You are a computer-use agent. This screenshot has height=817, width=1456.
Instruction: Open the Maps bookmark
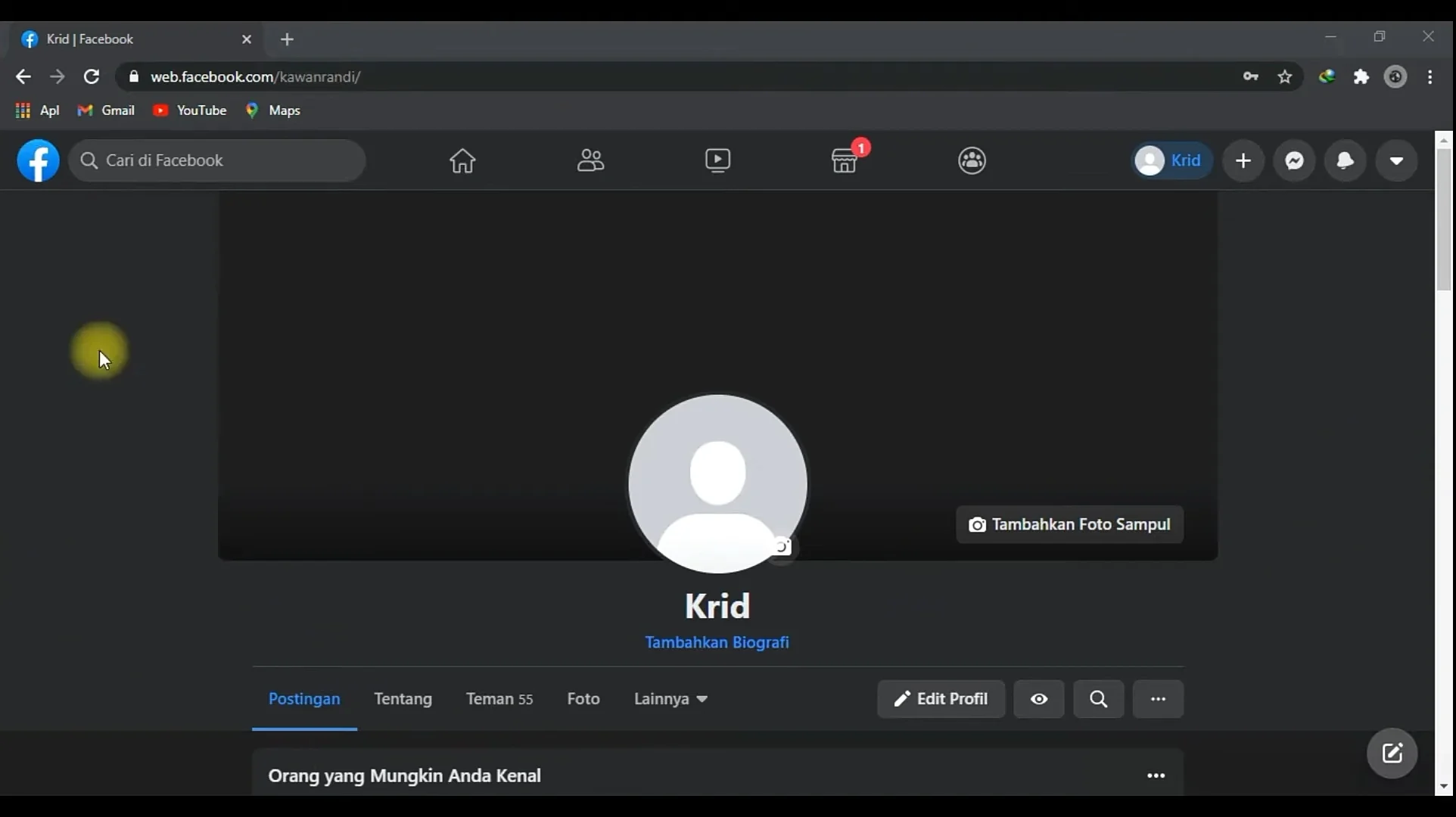273,110
